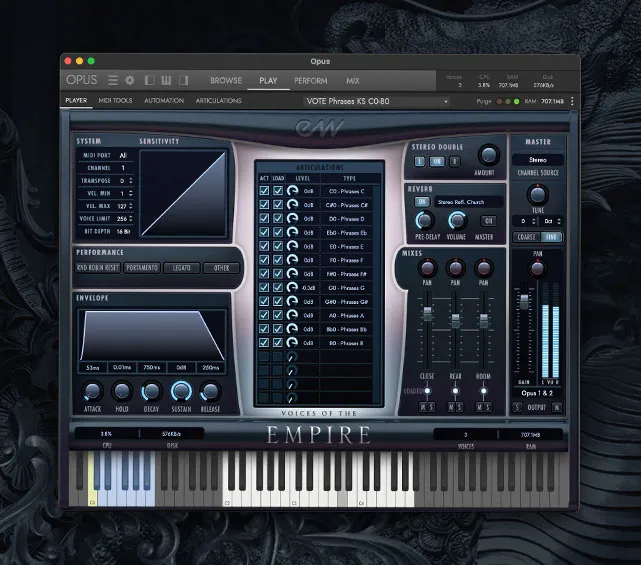Toggle the virtual keyboard panel icon

166,80
